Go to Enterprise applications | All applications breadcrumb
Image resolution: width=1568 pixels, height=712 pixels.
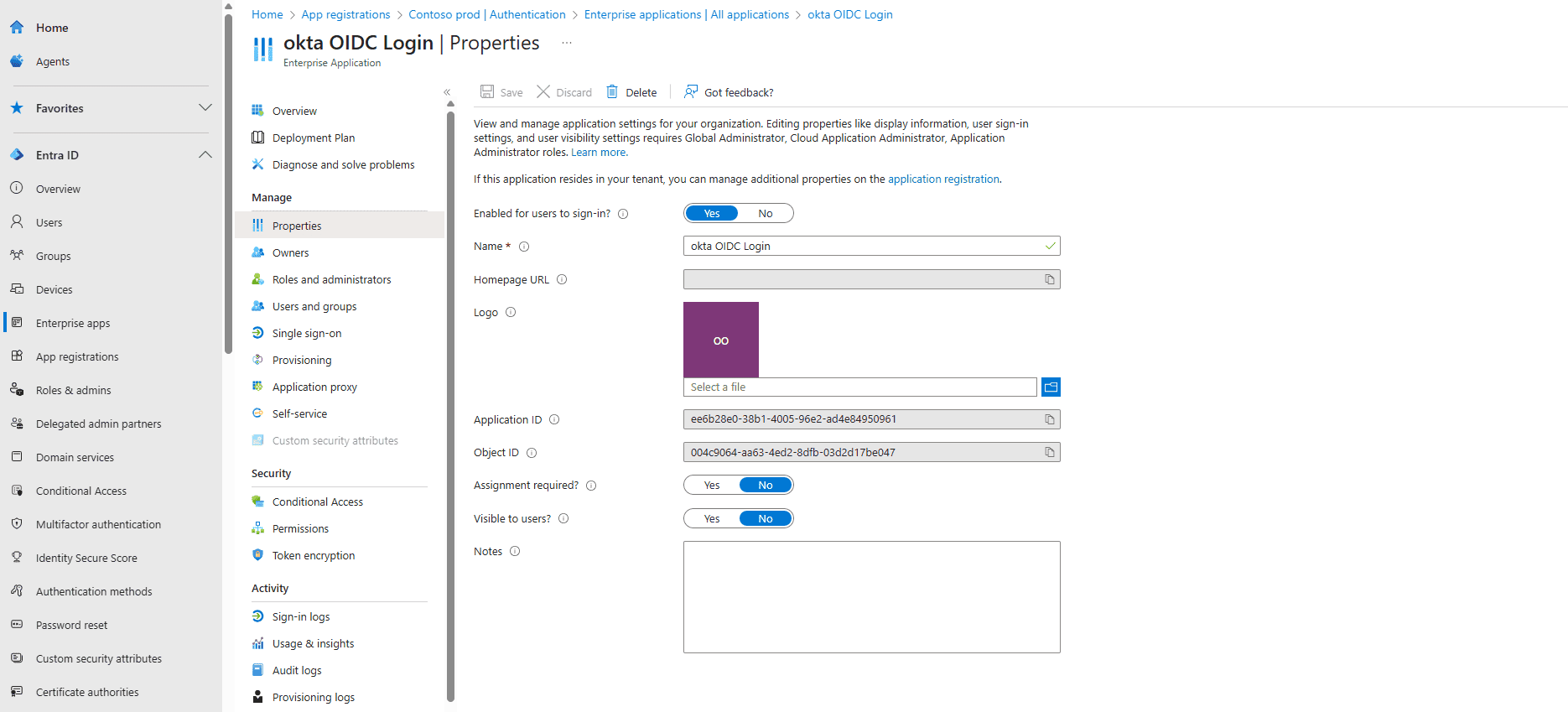coord(687,14)
